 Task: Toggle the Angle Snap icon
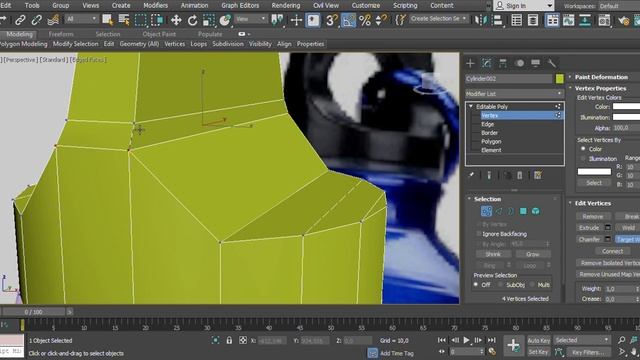(x=348, y=20)
